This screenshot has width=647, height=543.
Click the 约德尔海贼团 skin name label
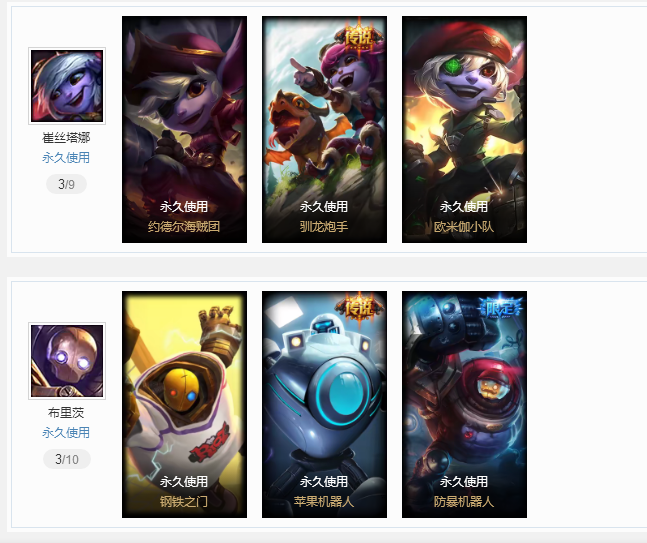coord(184,227)
